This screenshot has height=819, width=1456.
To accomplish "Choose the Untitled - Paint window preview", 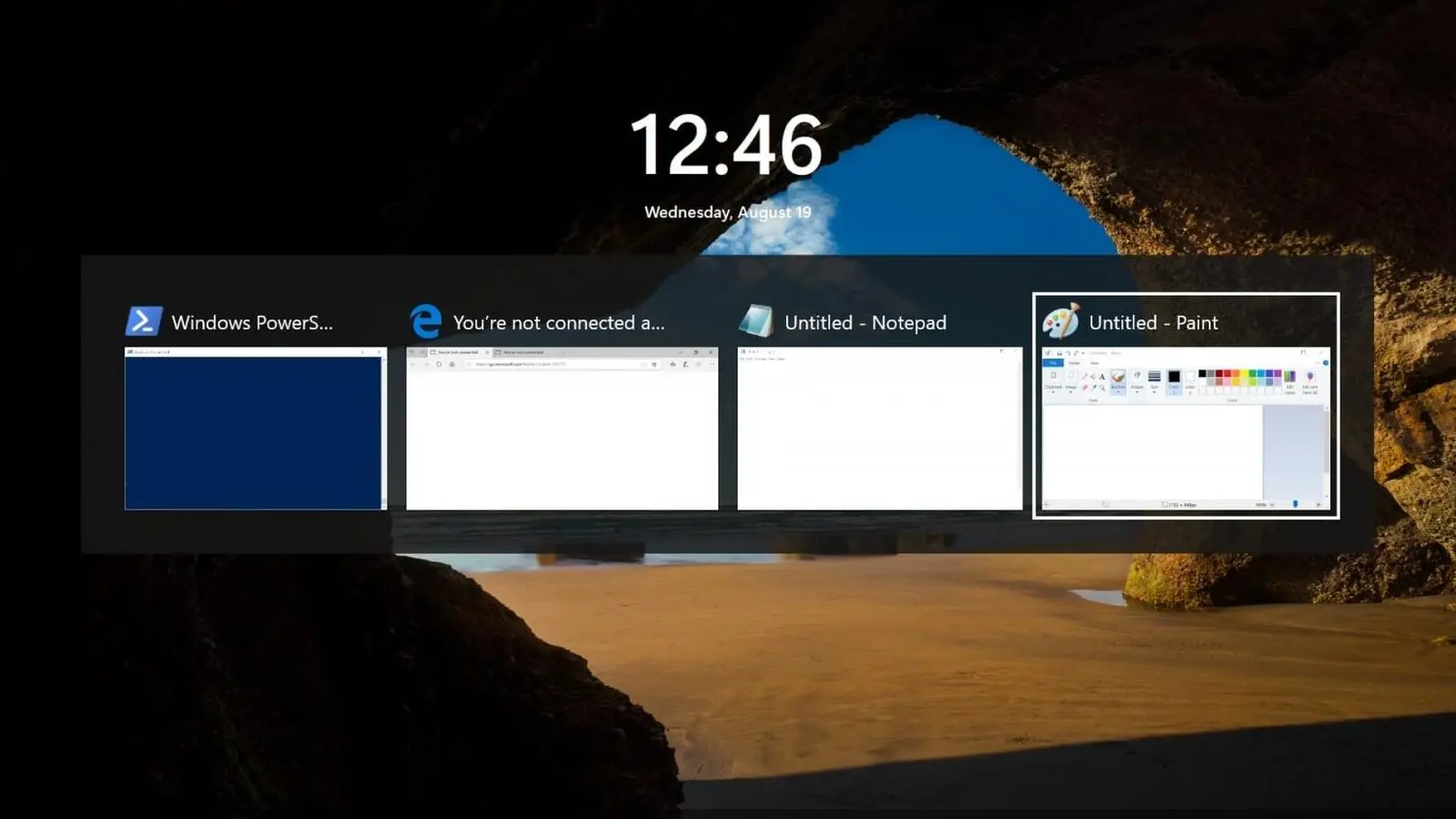I will click(1186, 429).
